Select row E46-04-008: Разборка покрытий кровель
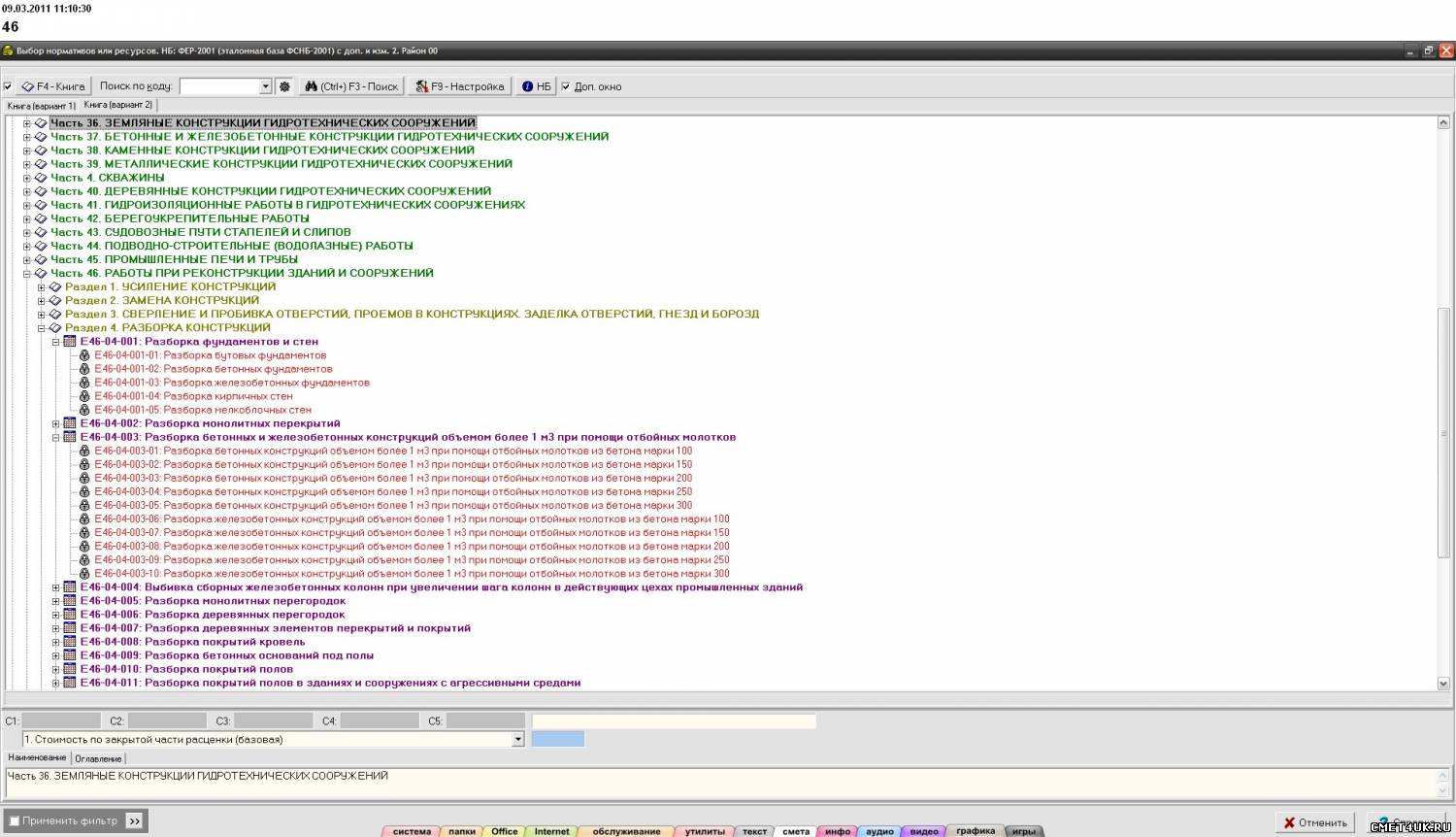This screenshot has width=1456, height=837. (x=192, y=642)
